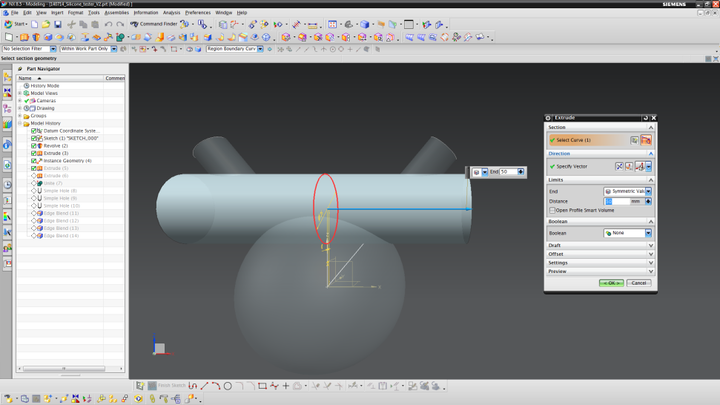Click the Distance input field
Image resolution: width=720 pixels, height=405 pixels.
click(x=617, y=201)
